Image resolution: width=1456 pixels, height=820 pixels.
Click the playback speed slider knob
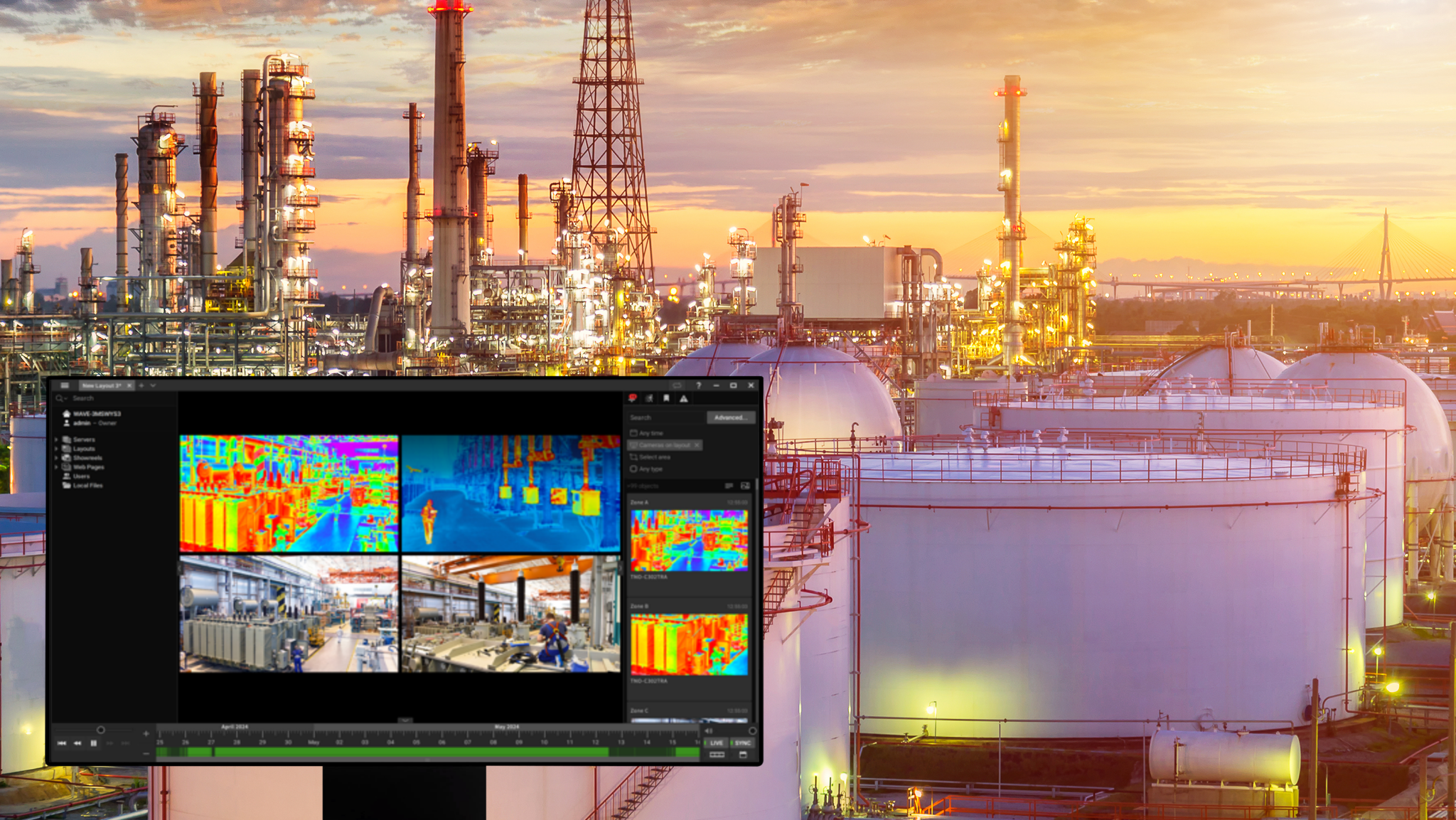(102, 730)
